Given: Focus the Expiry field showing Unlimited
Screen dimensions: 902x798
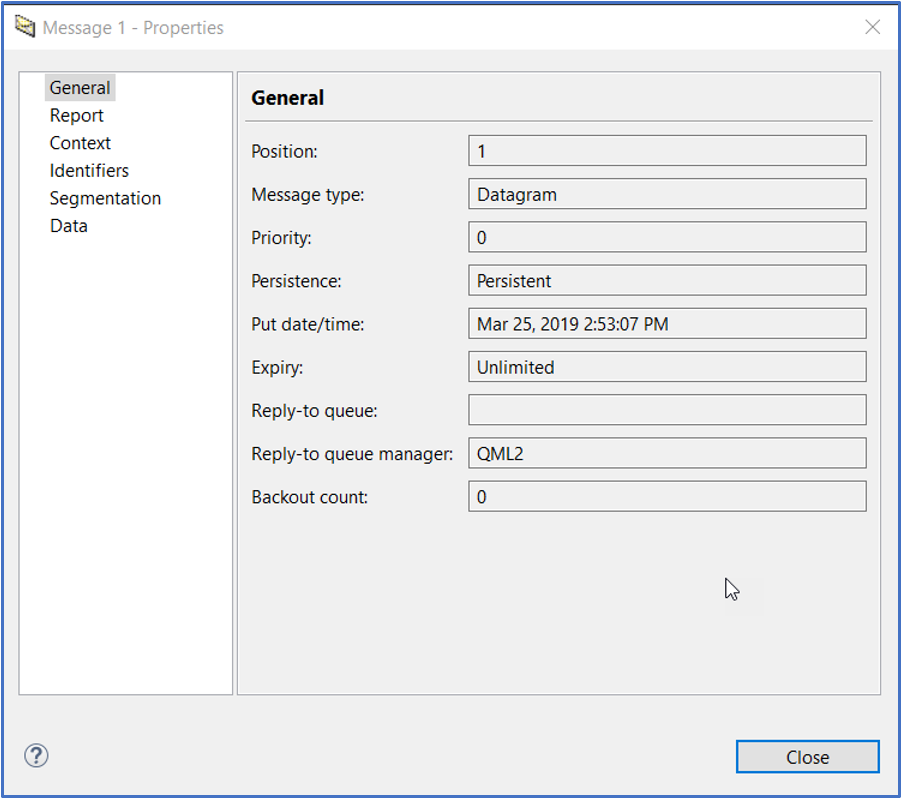Looking at the screenshot, I should coord(666,367).
